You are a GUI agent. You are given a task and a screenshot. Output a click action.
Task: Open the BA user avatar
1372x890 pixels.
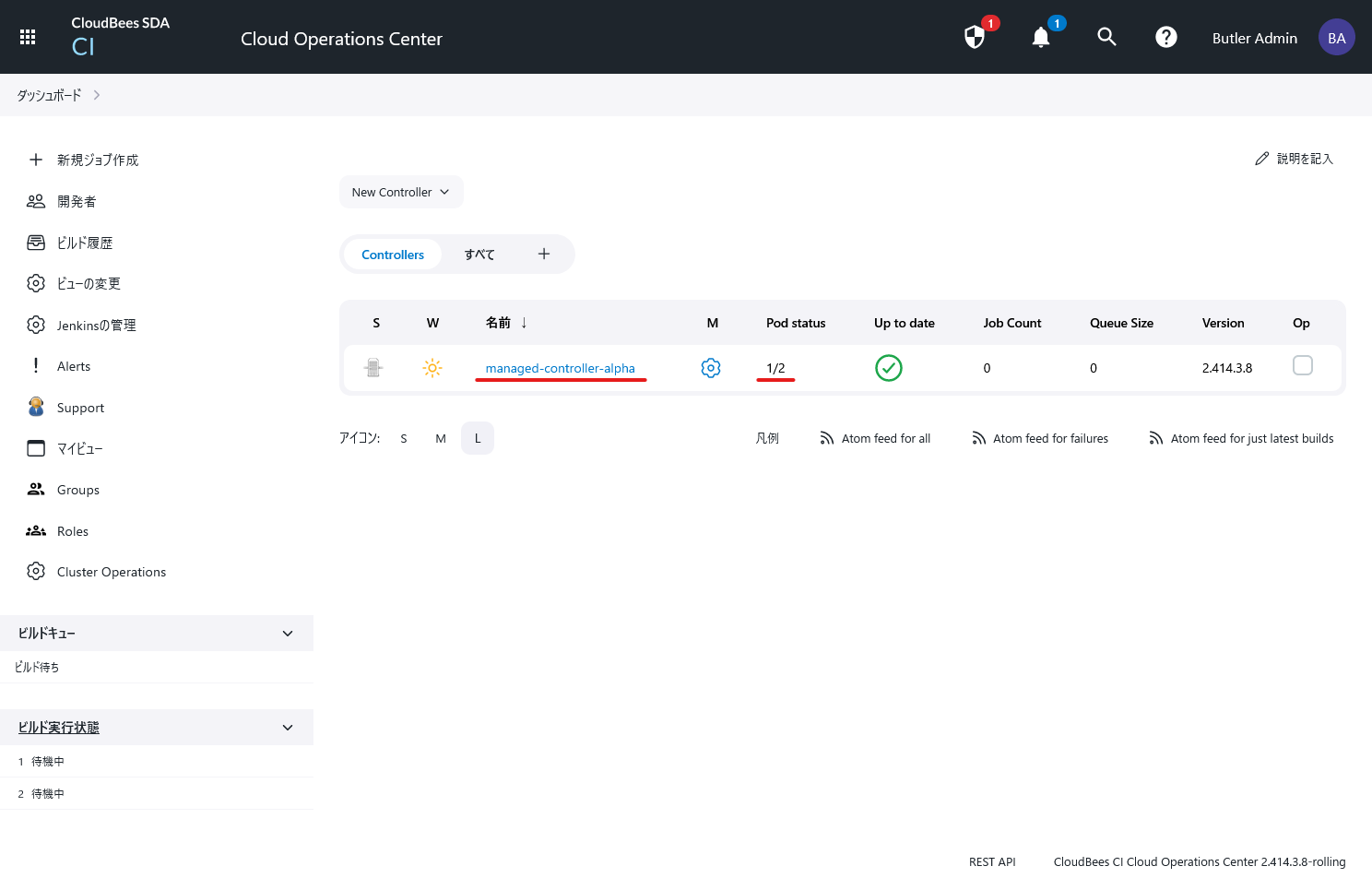(x=1337, y=38)
